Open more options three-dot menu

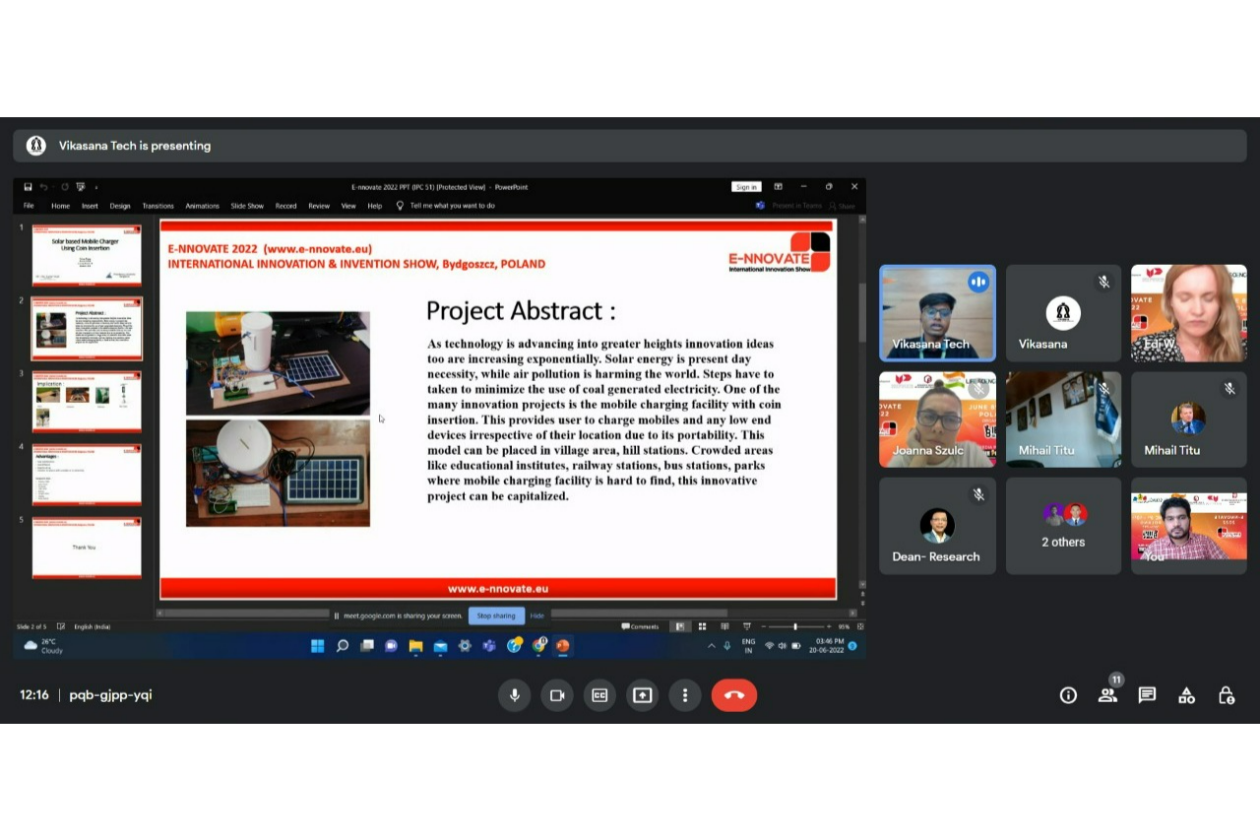pyautogui.click(x=685, y=695)
